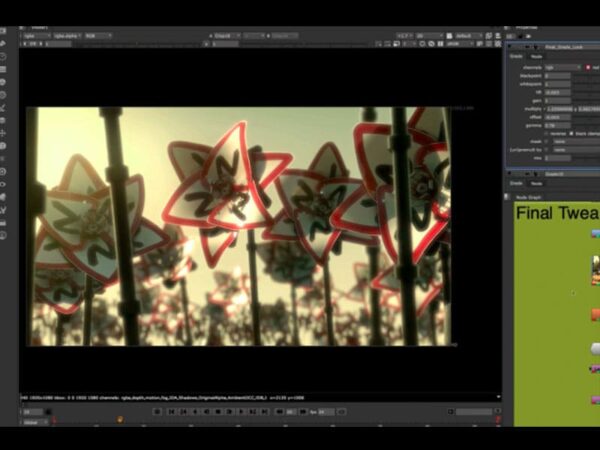Click the Final Tweak backdrop label
Screen dimensions: 600x450
558,213
